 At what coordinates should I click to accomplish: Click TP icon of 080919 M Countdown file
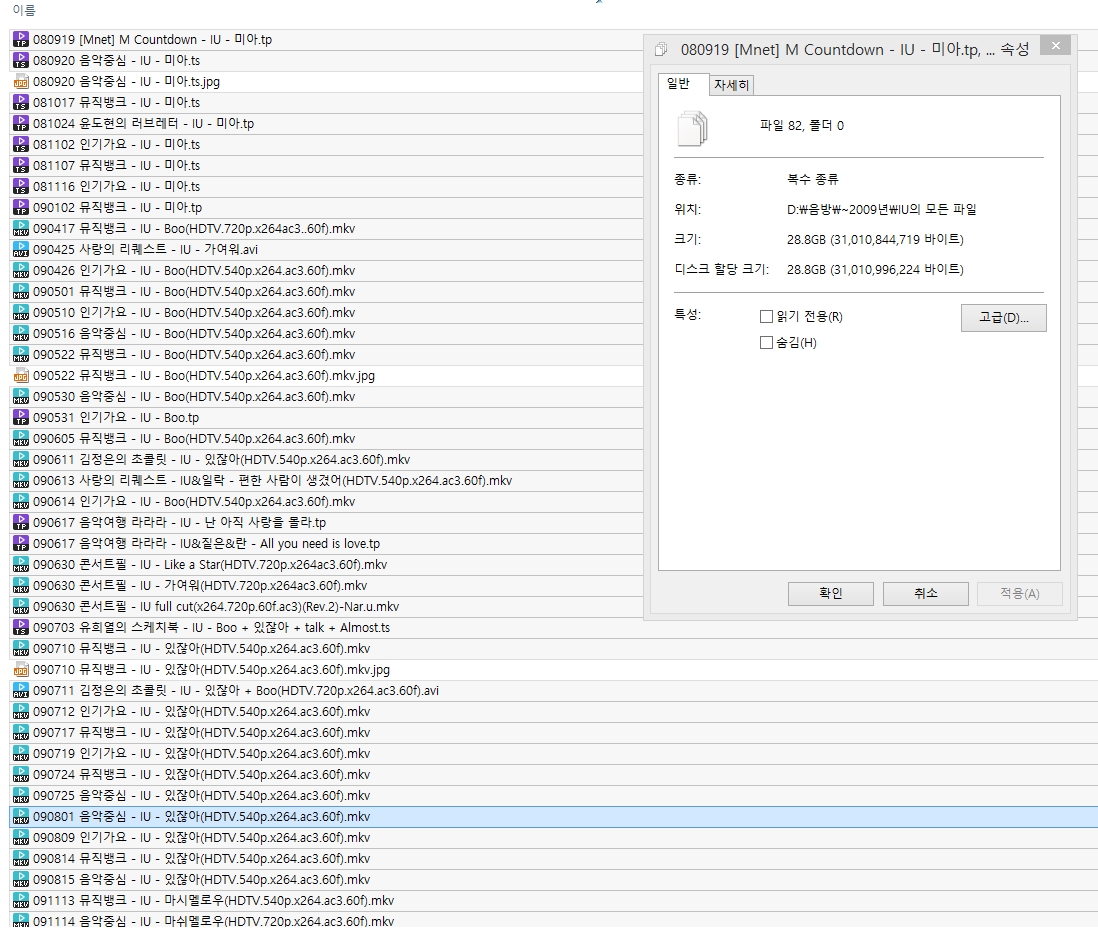(x=21, y=39)
